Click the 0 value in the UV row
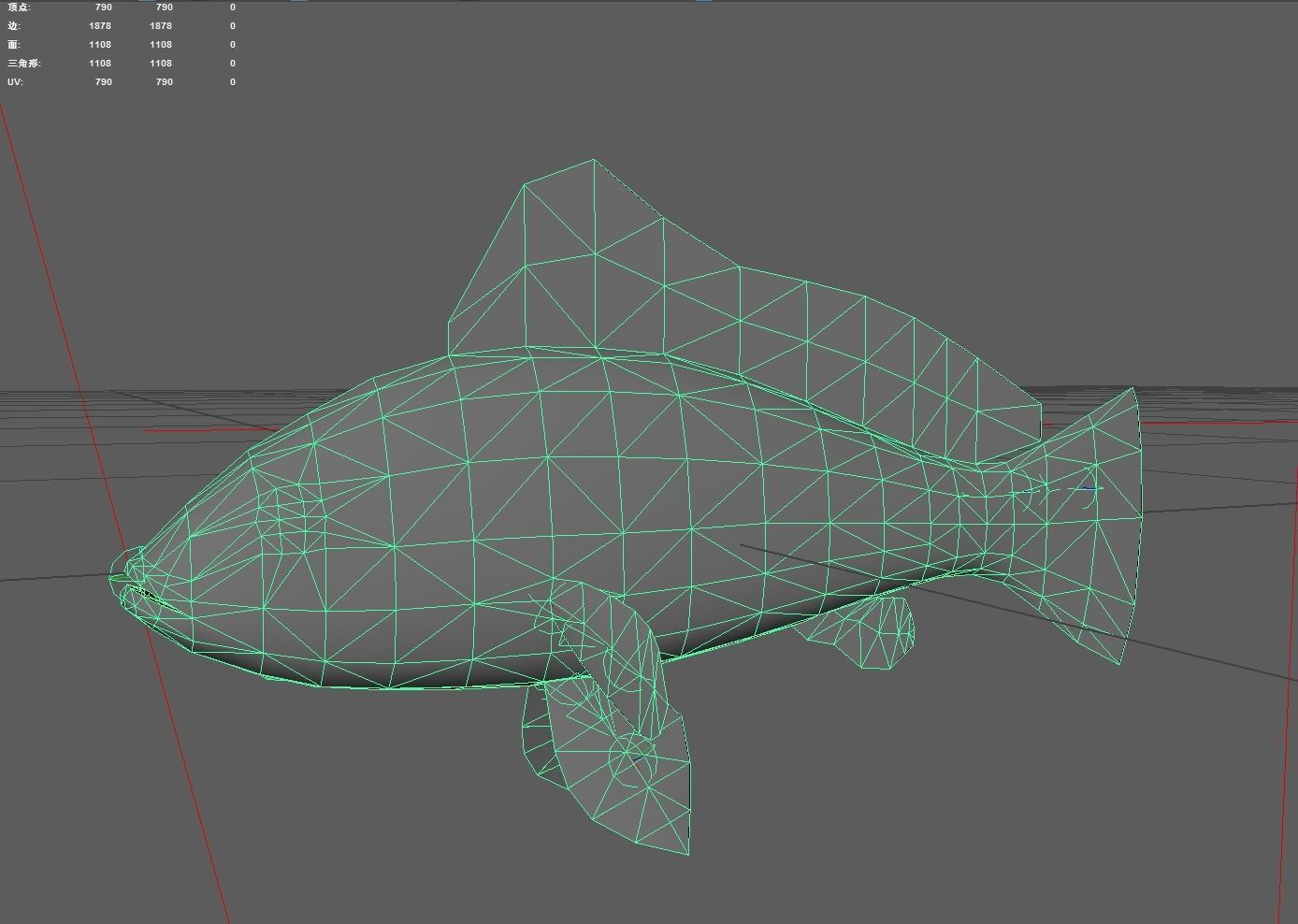This screenshot has height=924, width=1298. [x=233, y=81]
